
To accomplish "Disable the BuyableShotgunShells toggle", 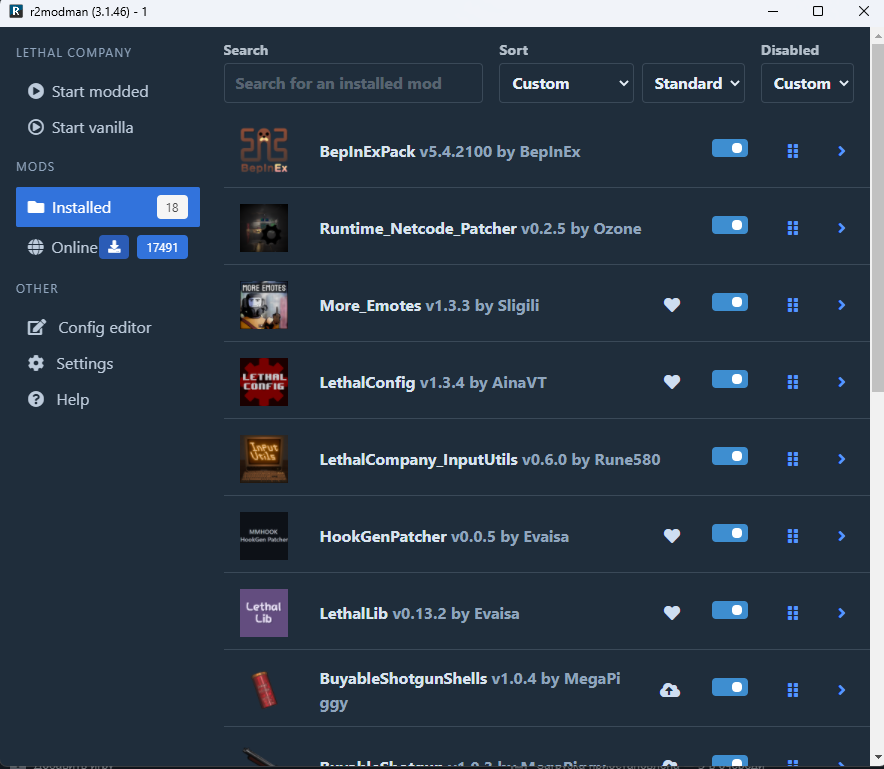I will [x=730, y=687].
